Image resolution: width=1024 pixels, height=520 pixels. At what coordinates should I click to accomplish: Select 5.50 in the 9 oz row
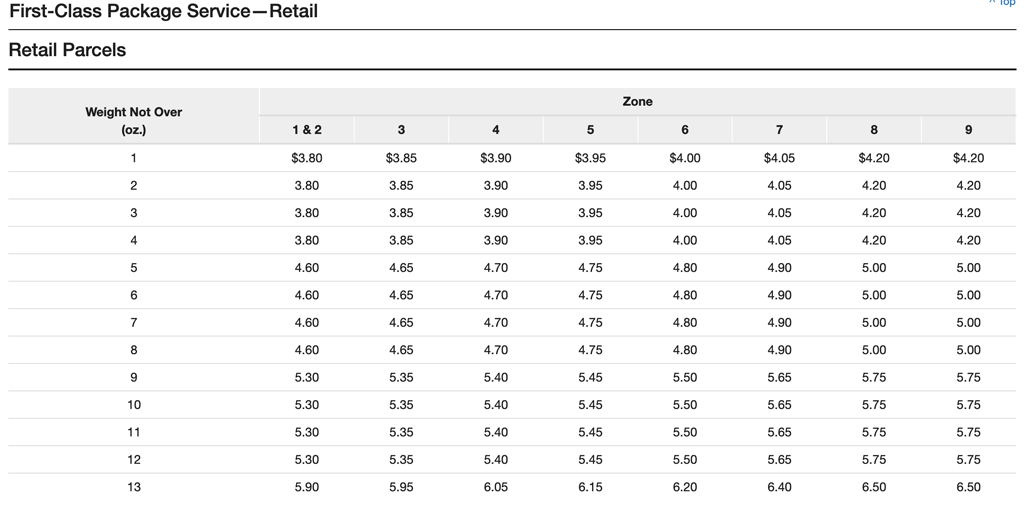(x=685, y=378)
